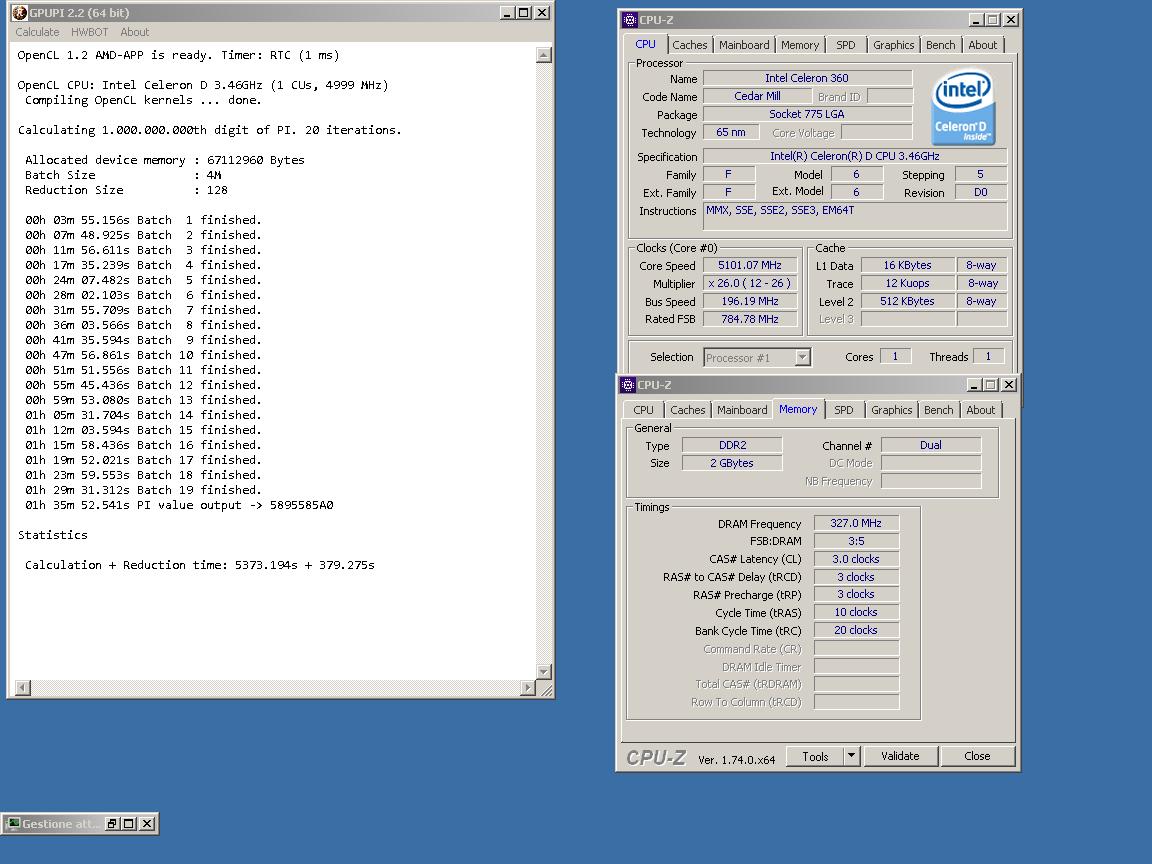Click the PI value output line 5895585A0

[x=179, y=505]
